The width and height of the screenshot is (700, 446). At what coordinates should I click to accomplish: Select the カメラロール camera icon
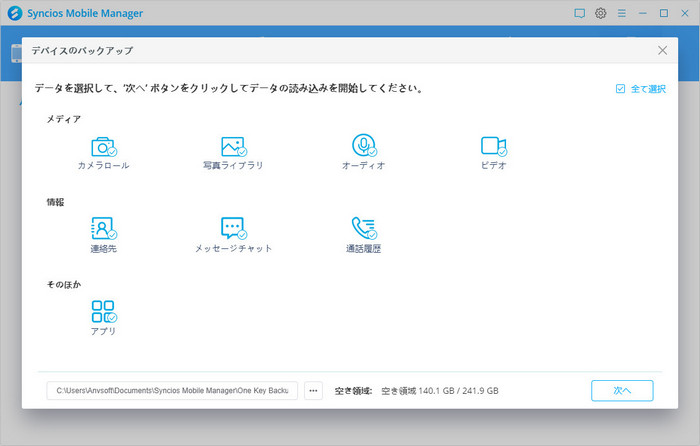click(104, 146)
